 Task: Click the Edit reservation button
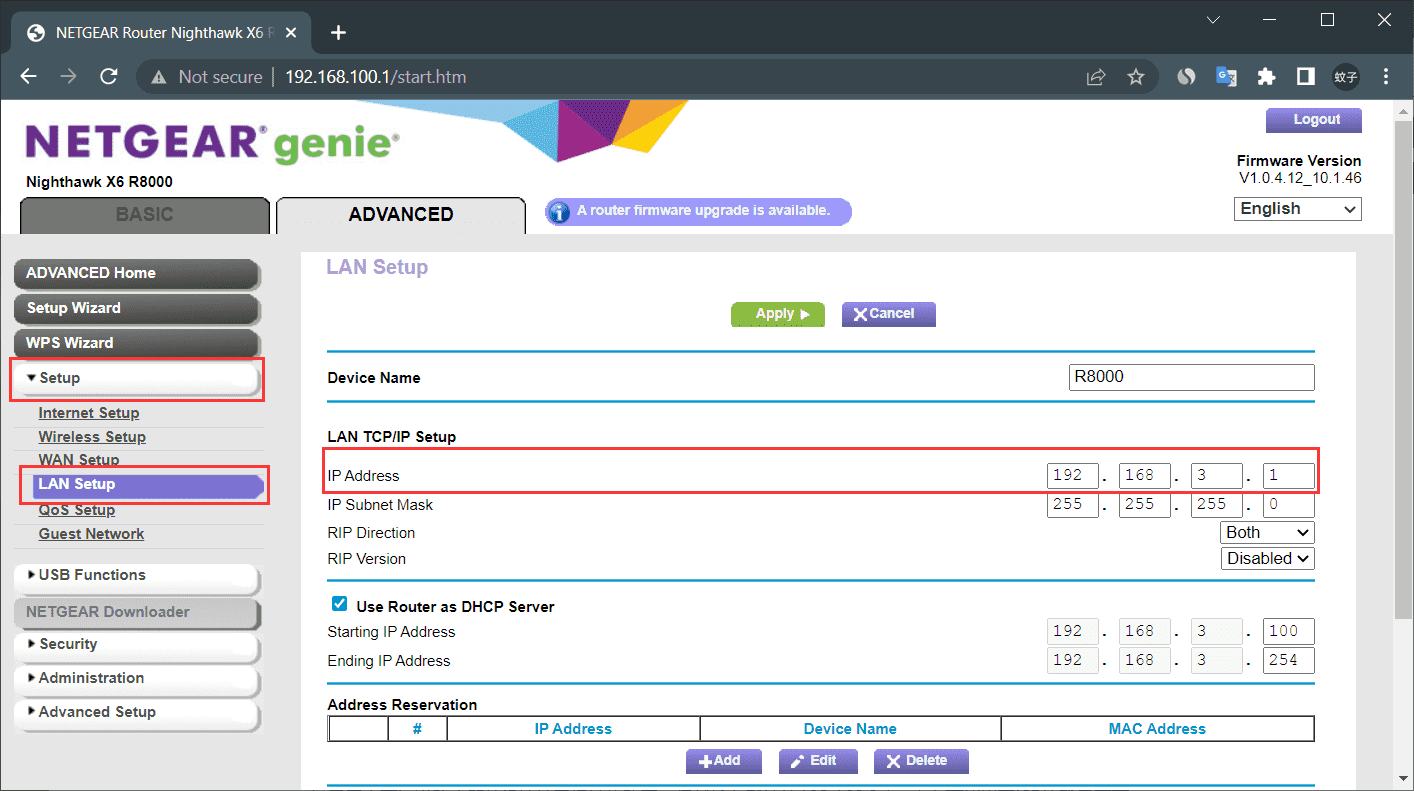tap(817, 761)
